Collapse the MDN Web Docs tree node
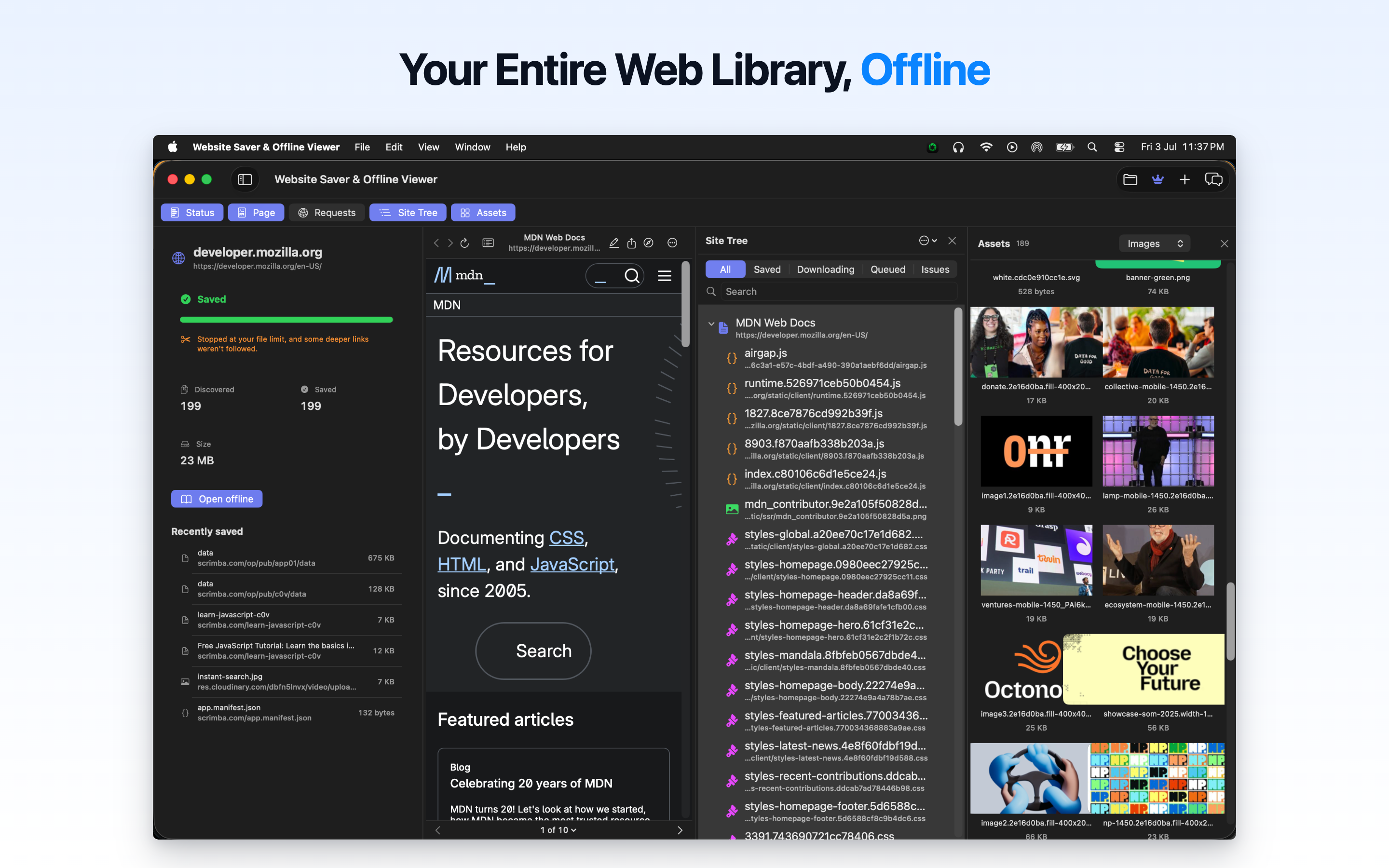Screen dimensions: 1389x868 click(711, 324)
